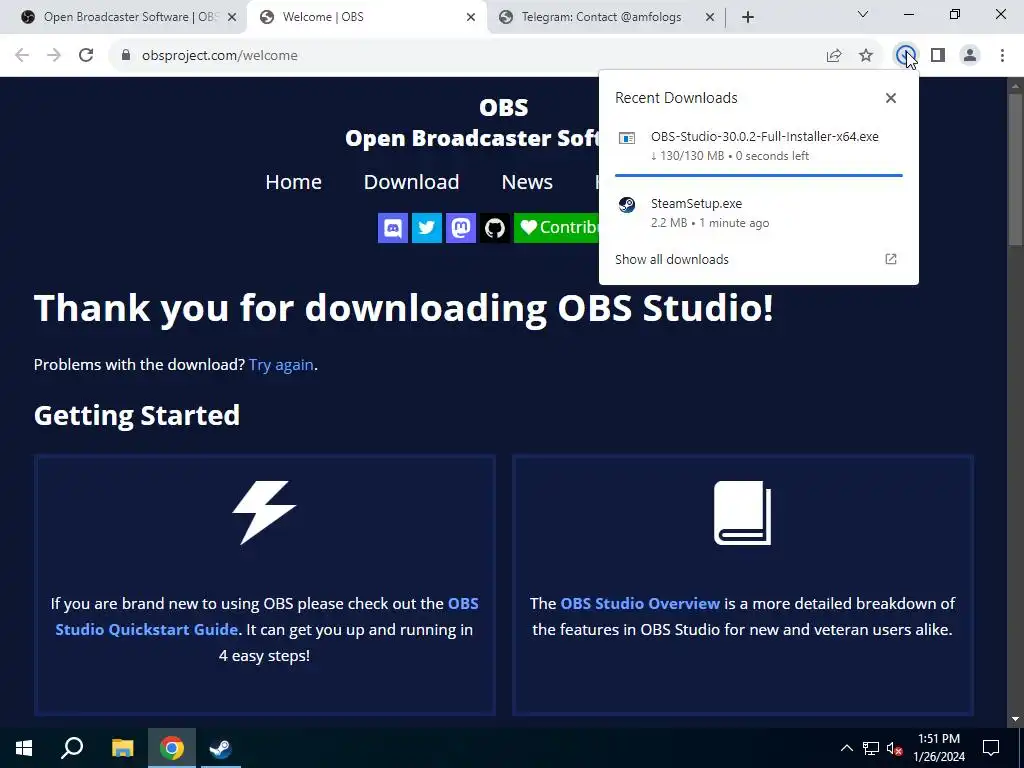
Task: Open the Chrome three-dot menu
Action: [x=1002, y=56]
